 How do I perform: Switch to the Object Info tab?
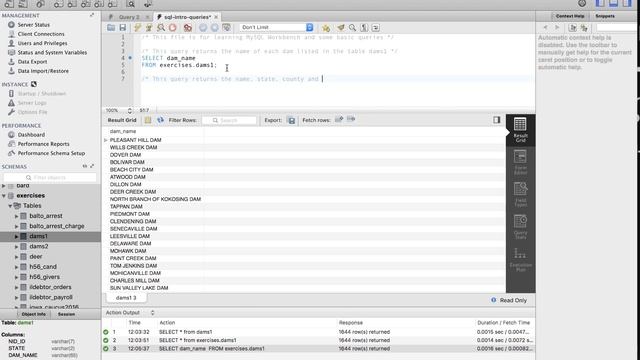pyautogui.click(x=33, y=314)
